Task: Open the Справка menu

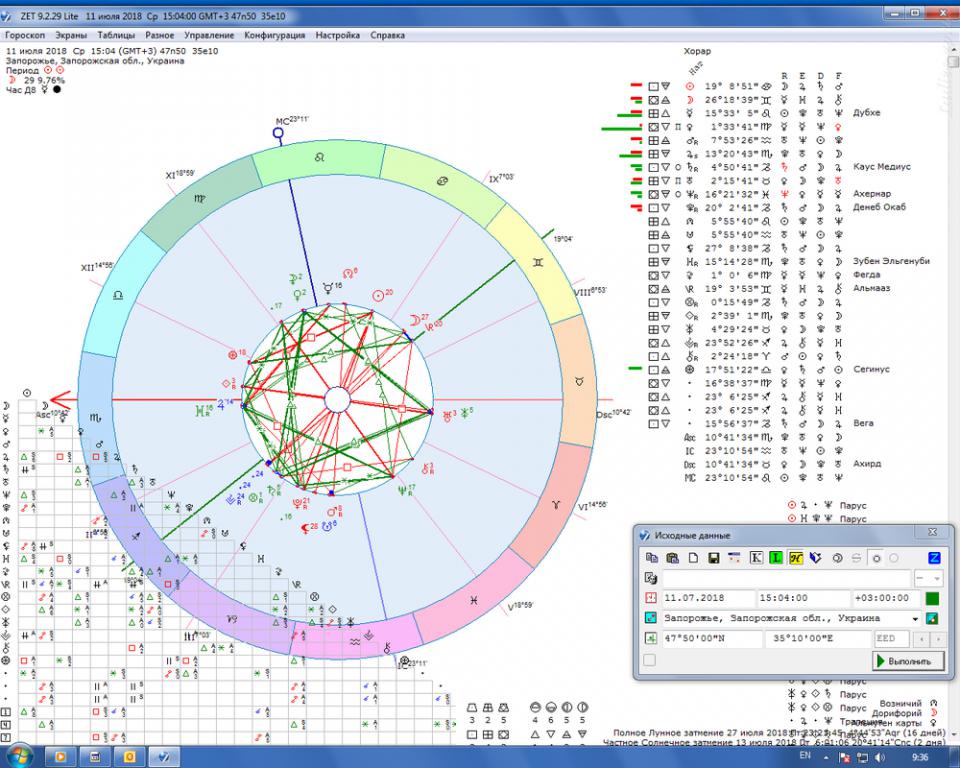Action: click(x=387, y=35)
